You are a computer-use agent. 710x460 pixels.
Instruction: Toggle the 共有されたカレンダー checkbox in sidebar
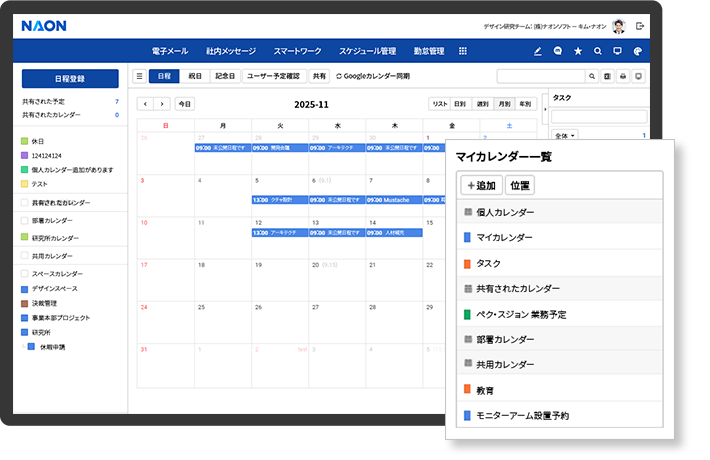25,202
